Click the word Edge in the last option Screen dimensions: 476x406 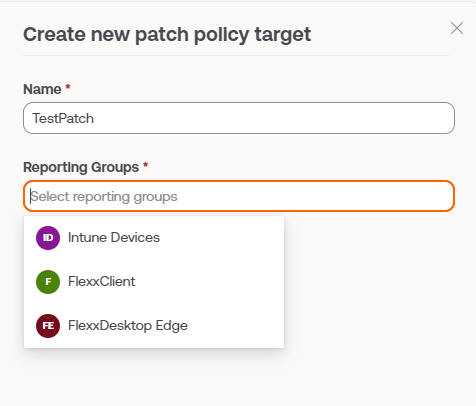tap(172, 326)
